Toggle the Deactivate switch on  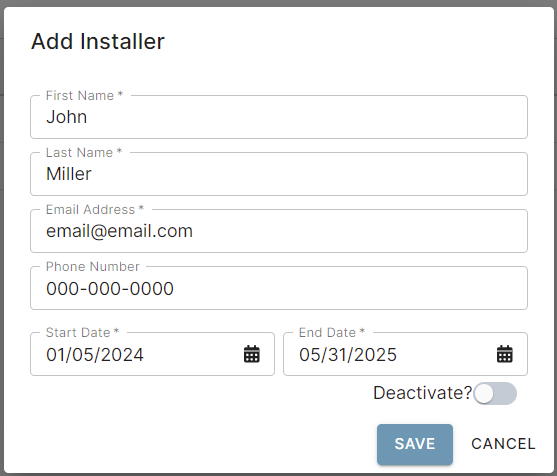[x=495, y=393]
